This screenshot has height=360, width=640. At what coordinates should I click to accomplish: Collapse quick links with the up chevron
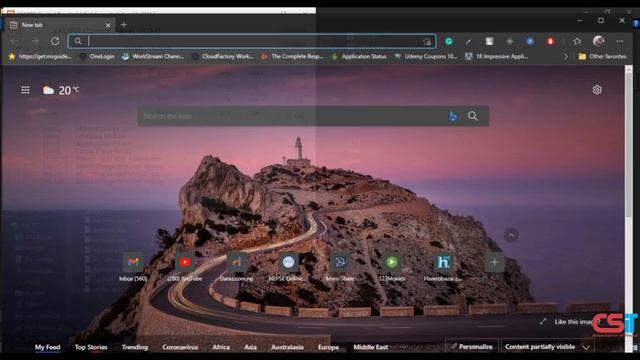click(511, 235)
